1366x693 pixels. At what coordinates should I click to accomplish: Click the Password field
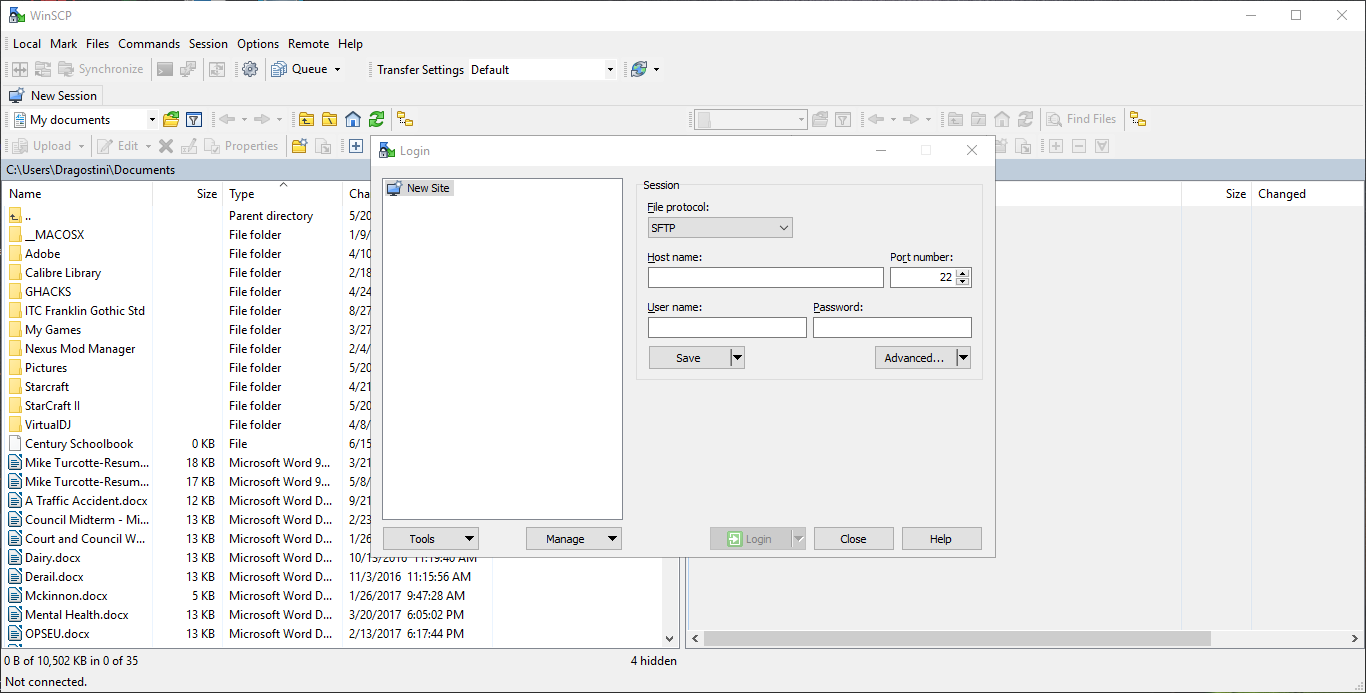(x=892, y=328)
